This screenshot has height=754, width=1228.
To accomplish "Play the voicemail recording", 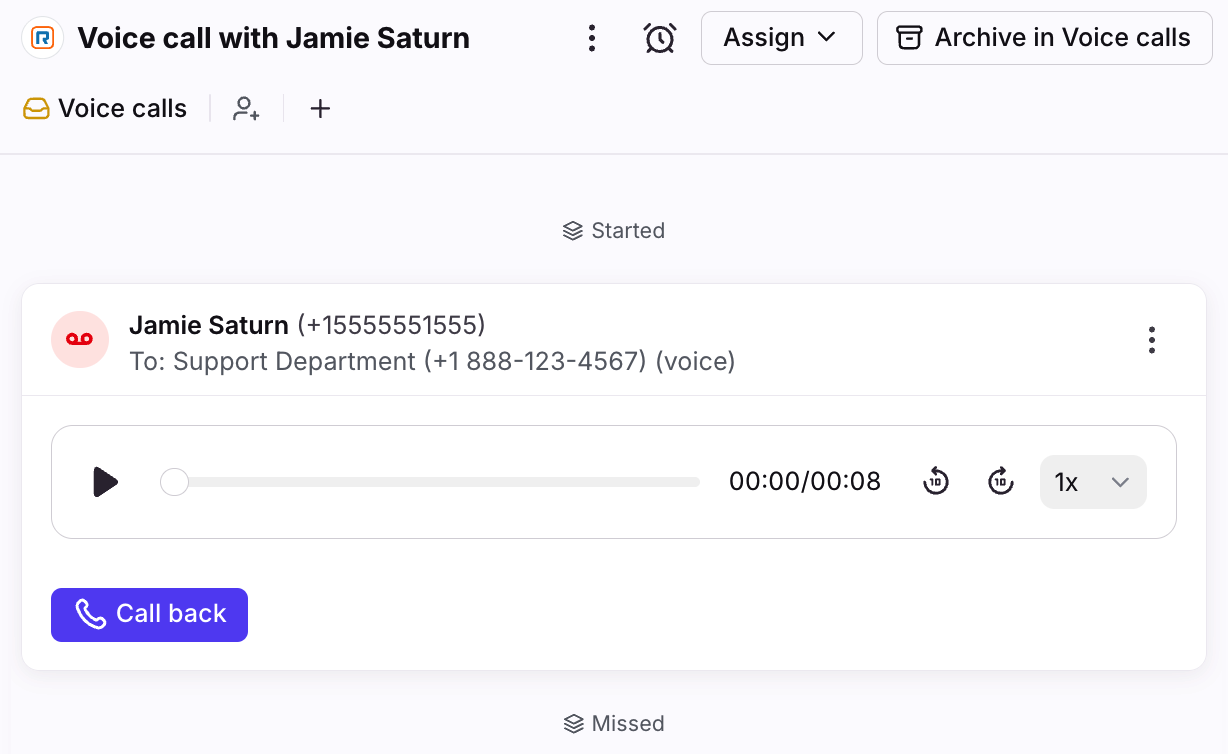I will pos(105,482).
